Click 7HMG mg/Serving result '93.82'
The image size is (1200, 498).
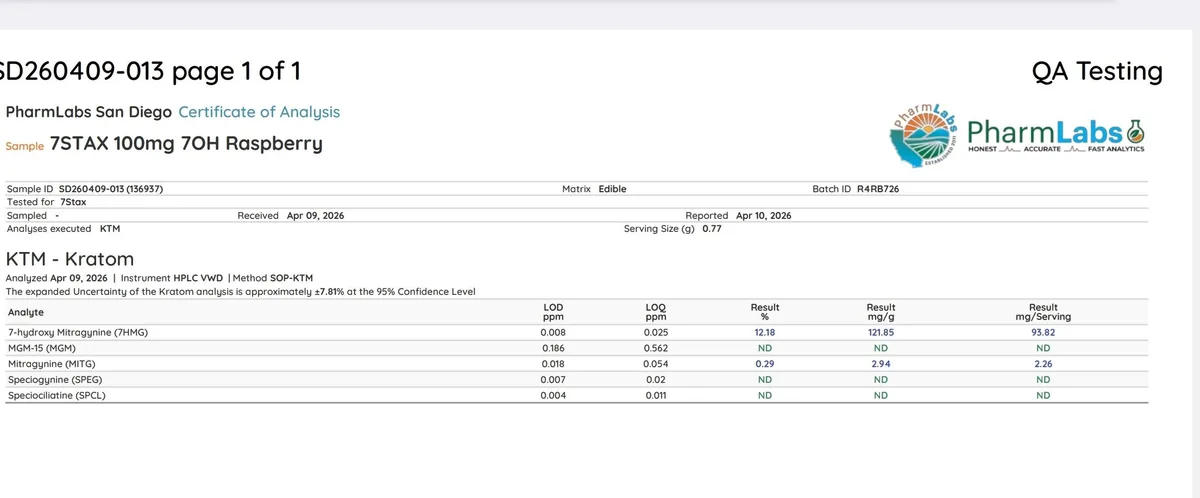point(1043,332)
